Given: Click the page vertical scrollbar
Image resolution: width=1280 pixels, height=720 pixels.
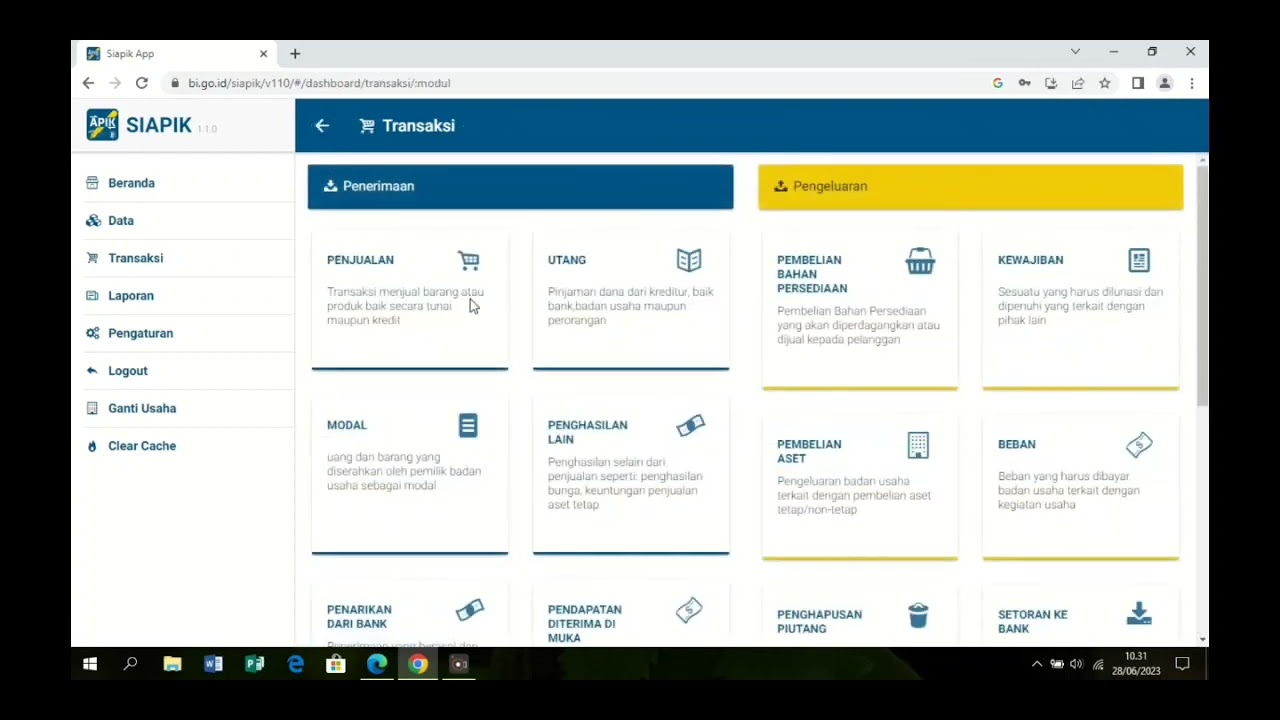Looking at the screenshot, I should [x=1202, y=285].
